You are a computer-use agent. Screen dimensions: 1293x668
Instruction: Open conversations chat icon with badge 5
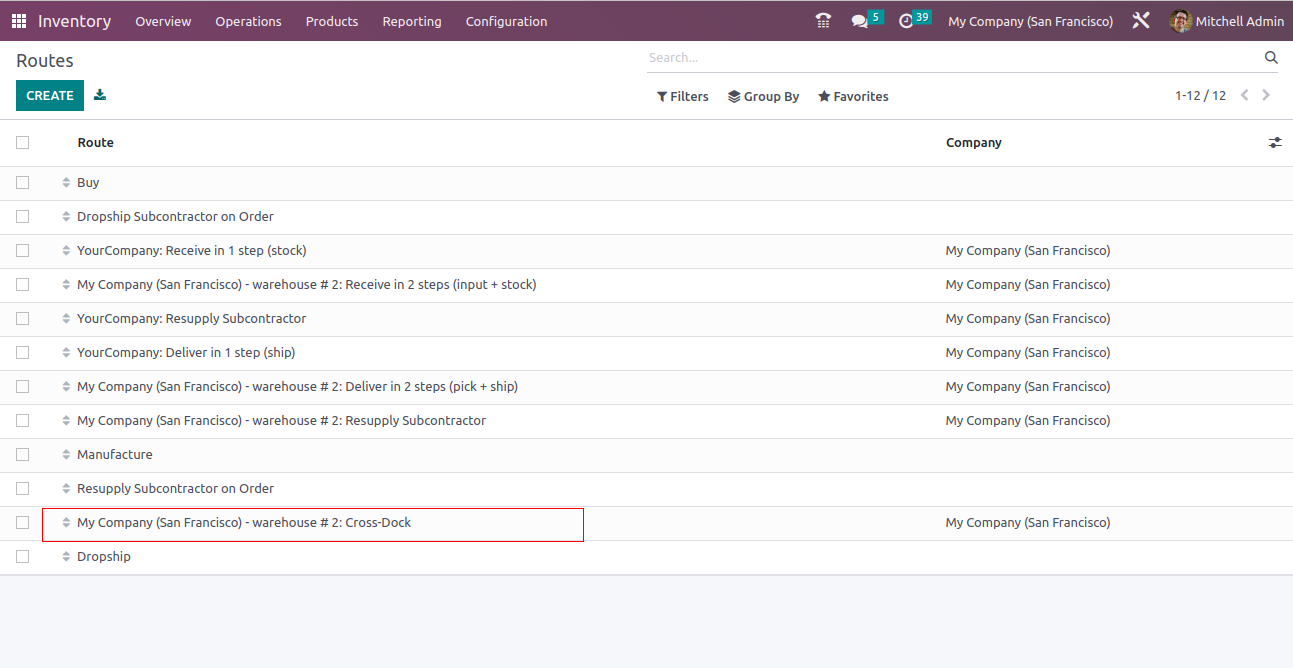point(860,21)
